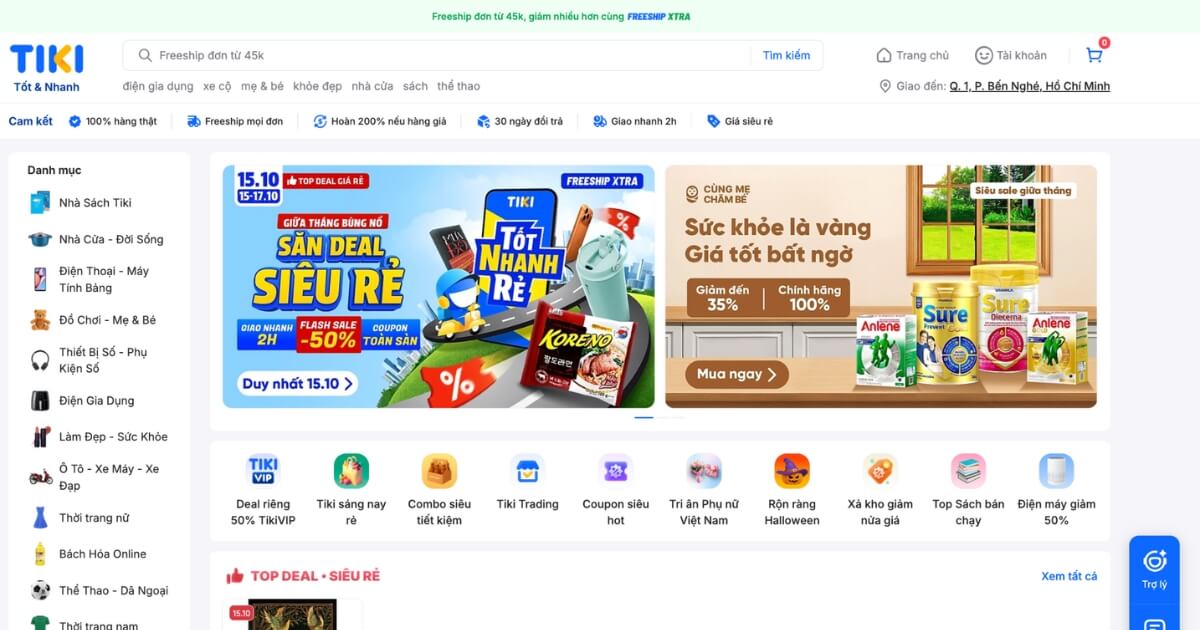Click the mẹ & bé quick link

[x=262, y=86]
